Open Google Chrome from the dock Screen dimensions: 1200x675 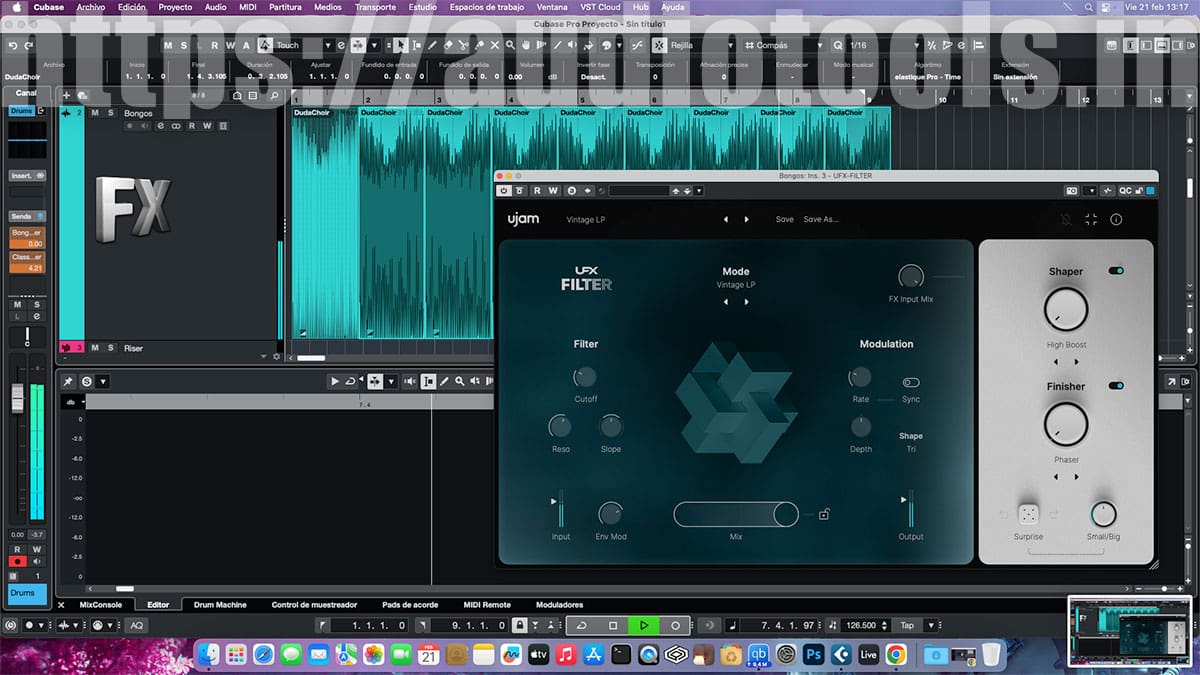point(896,654)
